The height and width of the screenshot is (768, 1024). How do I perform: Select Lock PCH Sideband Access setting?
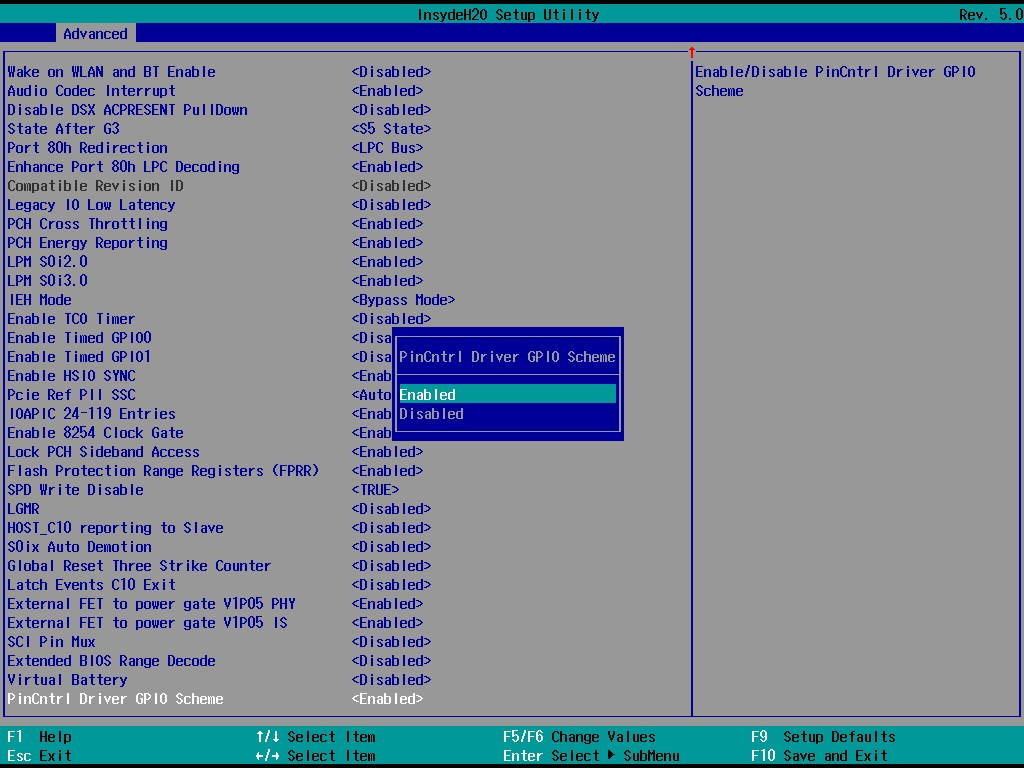click(x=103, y=451)
